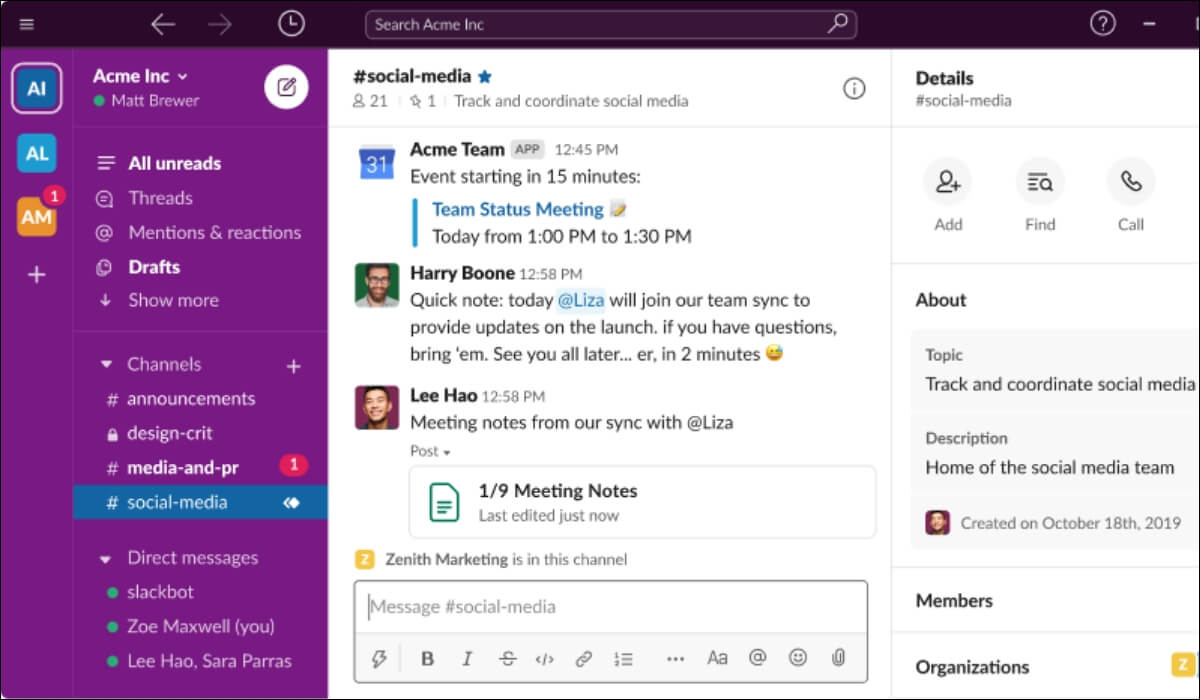Open more formatting options ellipsis
Image resolution: width=1200 pixels, height=700 pixels.
(x=675, y=658)
